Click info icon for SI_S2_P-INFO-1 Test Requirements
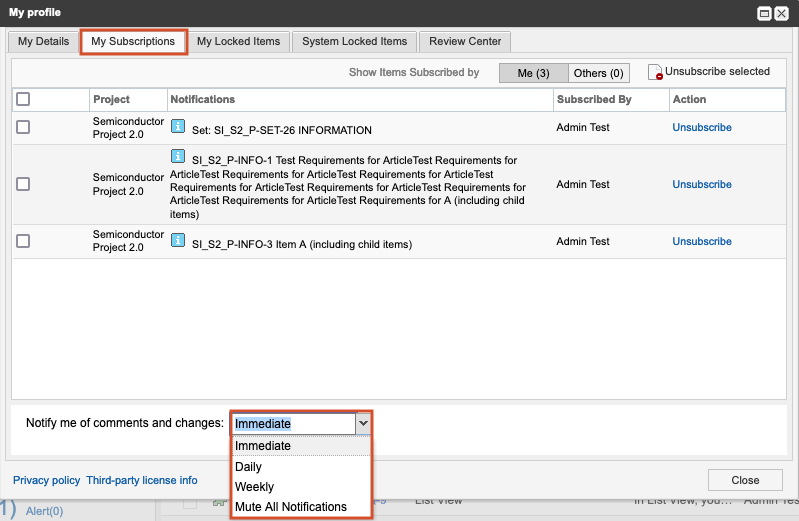The height and width of the screenshot is (521, 799). [178, 156]
